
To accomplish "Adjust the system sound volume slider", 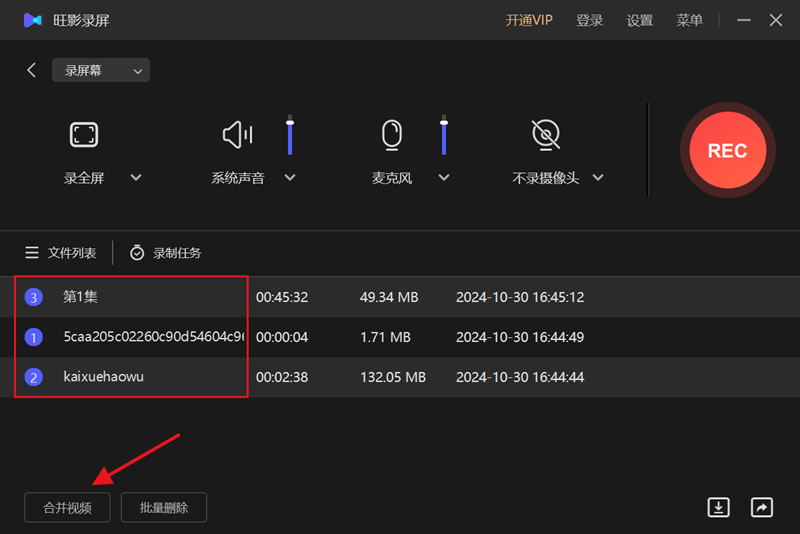I will [x=290, y=135].
